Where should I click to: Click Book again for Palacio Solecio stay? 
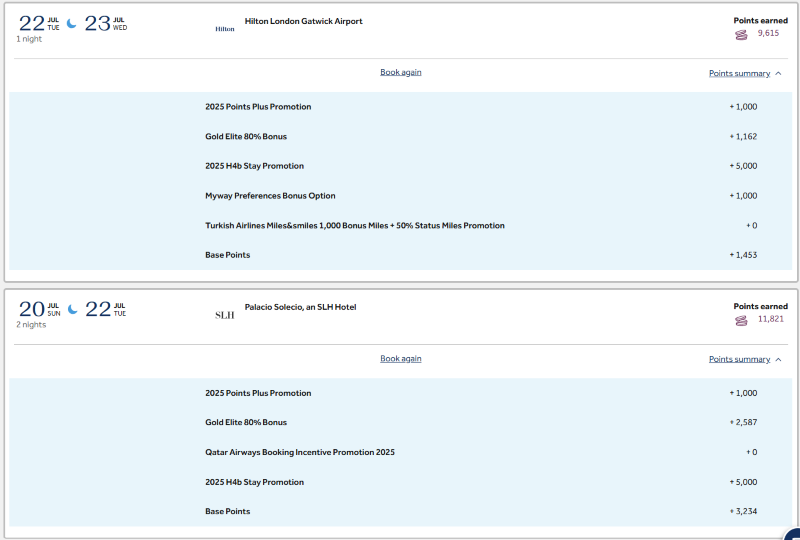tap(401, 358)
